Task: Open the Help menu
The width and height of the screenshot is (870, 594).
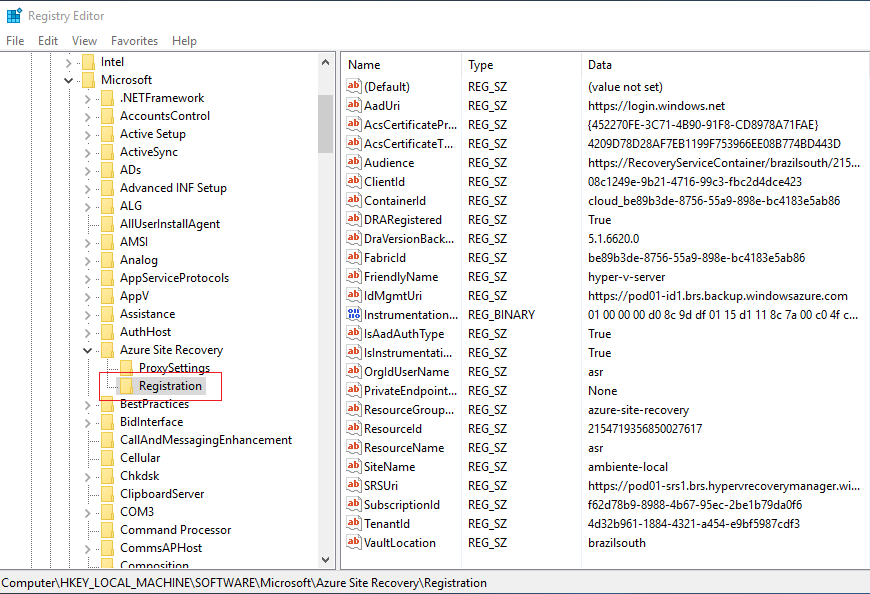Action: coord(184,40)
